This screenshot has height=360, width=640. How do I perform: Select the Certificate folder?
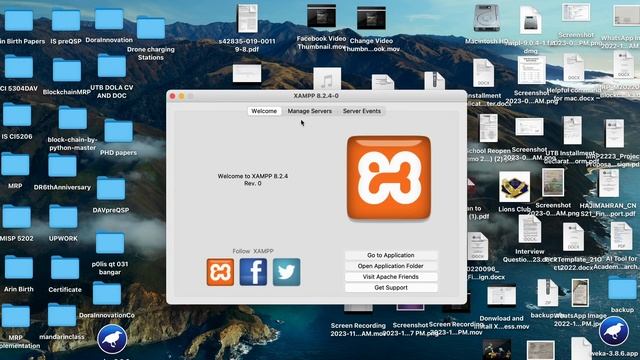pos(65,268)
